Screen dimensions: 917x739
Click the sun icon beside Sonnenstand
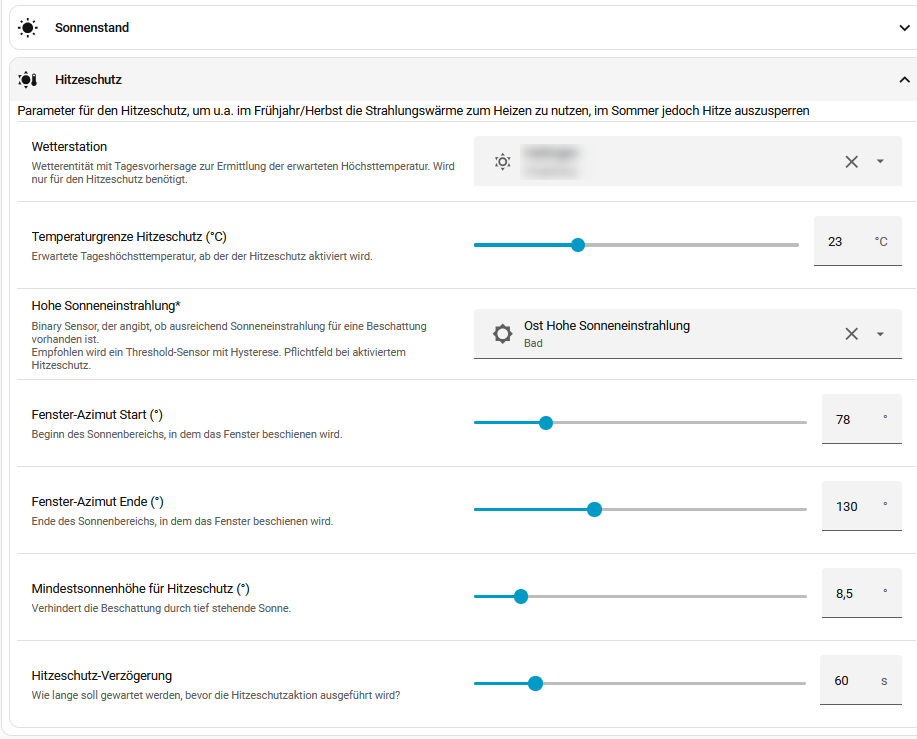(27, 27)
